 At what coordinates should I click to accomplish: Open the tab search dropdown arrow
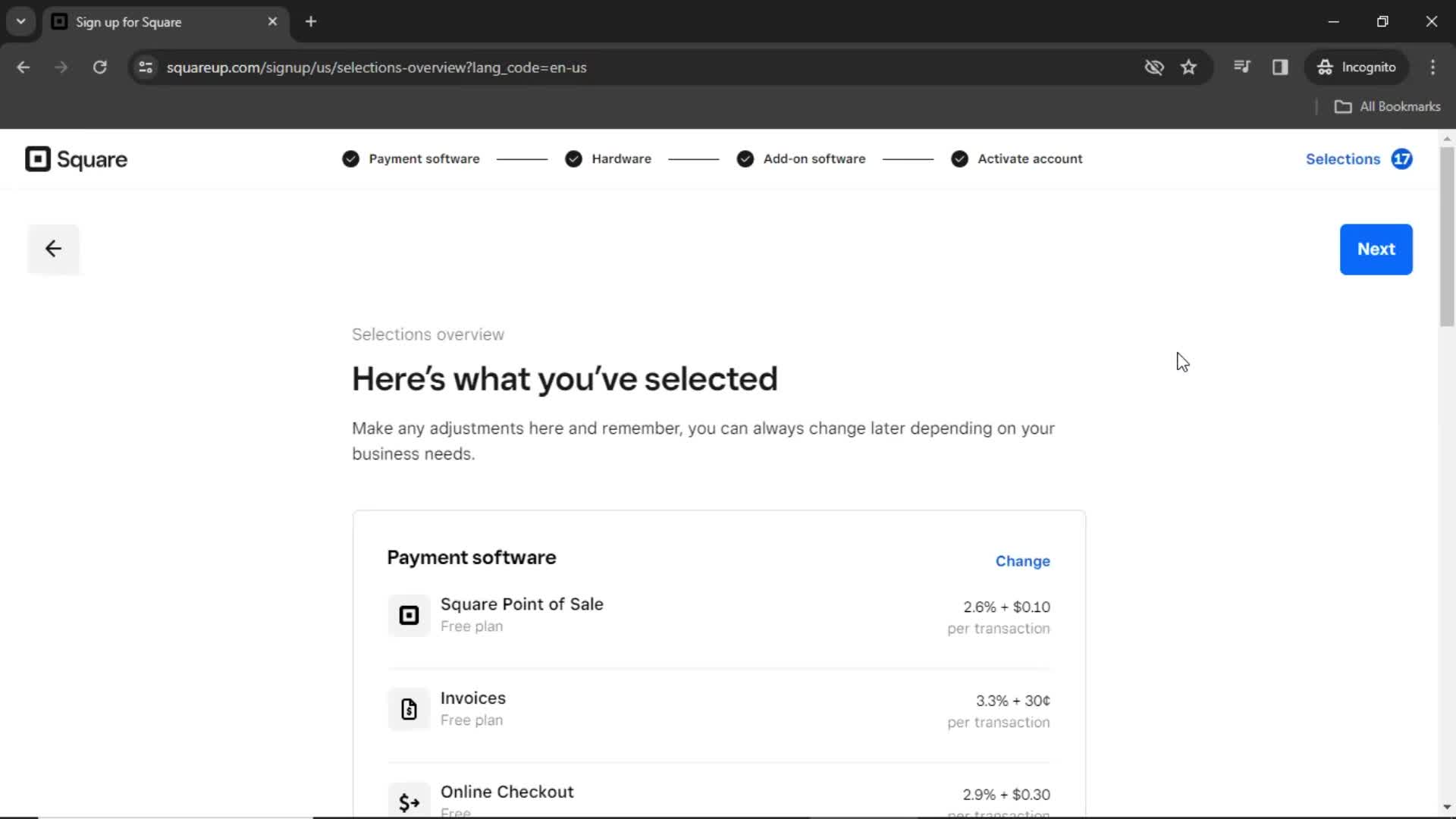[x=21, y=21]
